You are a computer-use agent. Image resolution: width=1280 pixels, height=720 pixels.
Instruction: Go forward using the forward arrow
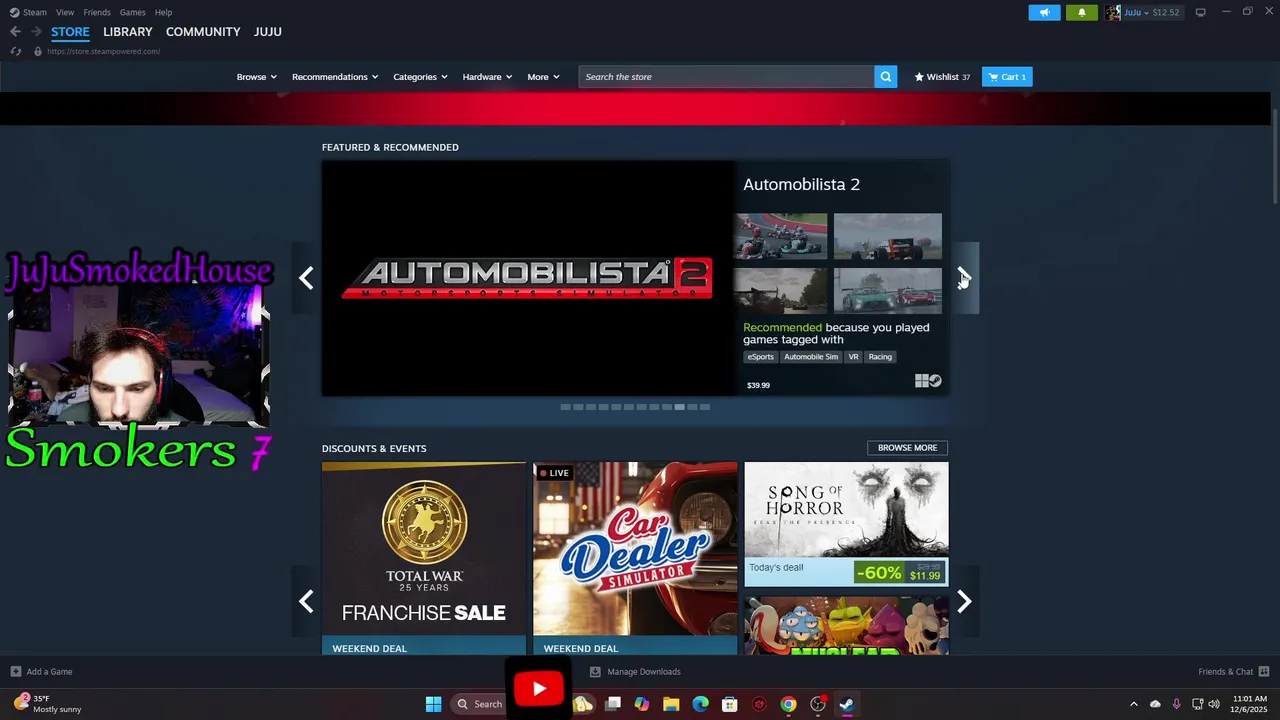[x=36, y=32]
